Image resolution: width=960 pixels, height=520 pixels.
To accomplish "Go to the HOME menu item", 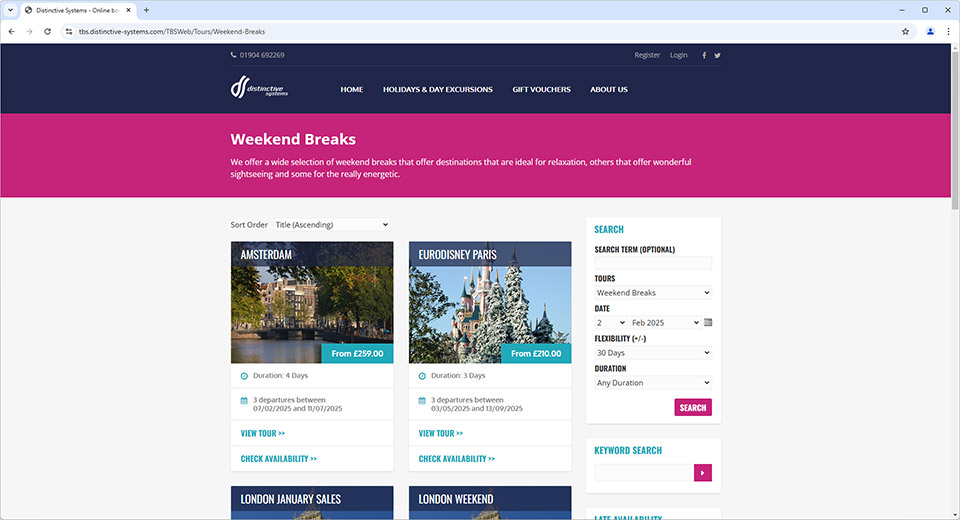I will (x=351, y=89).
